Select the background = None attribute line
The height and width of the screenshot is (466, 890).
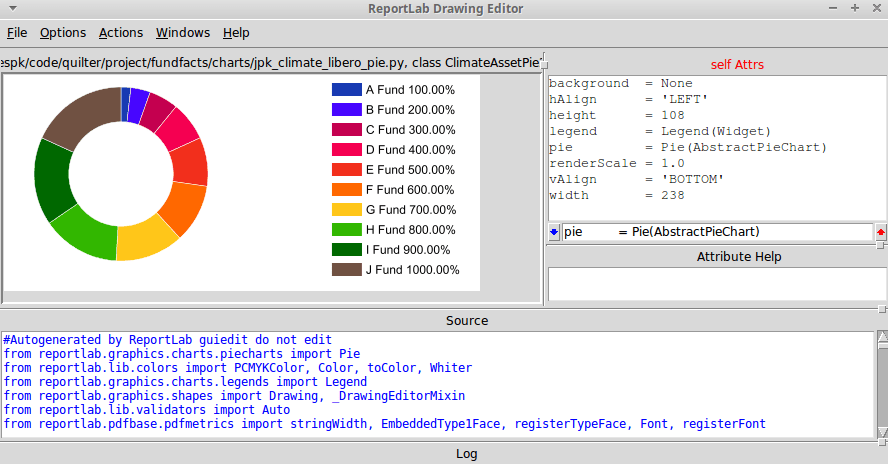pos(620,83)
